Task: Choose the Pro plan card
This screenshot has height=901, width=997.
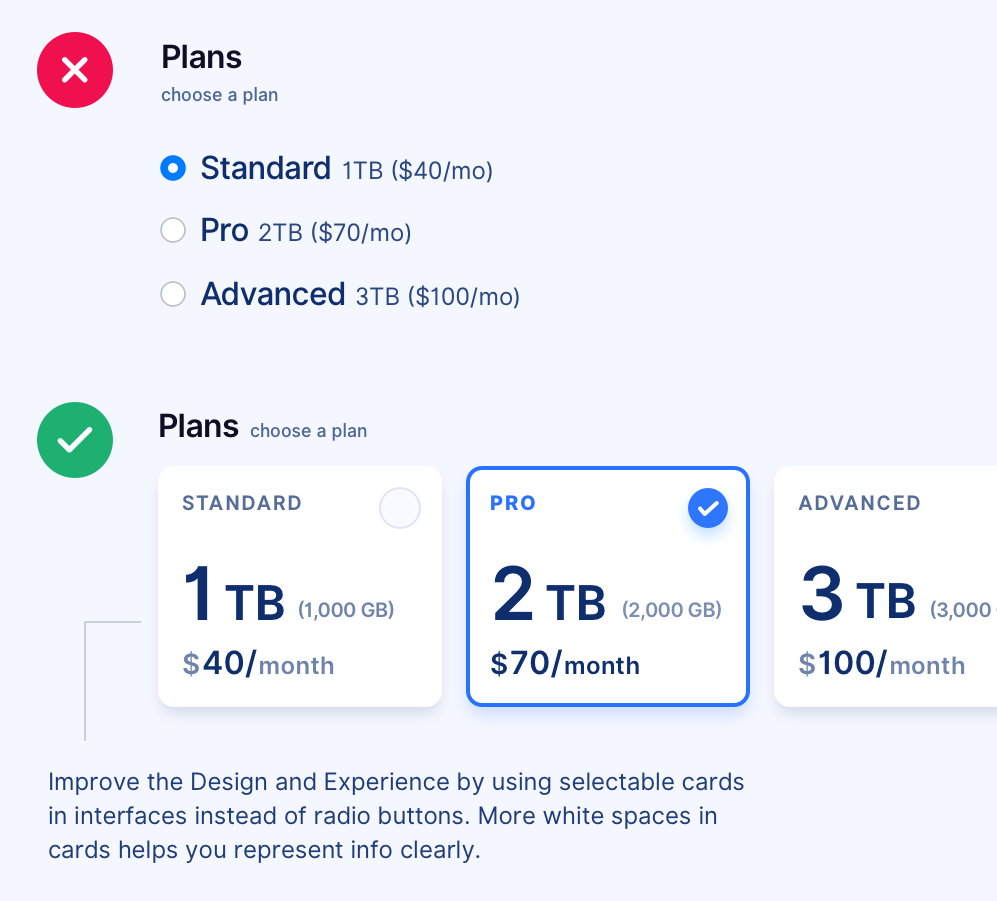Action: pyautogui.click(x=608, y=586)
